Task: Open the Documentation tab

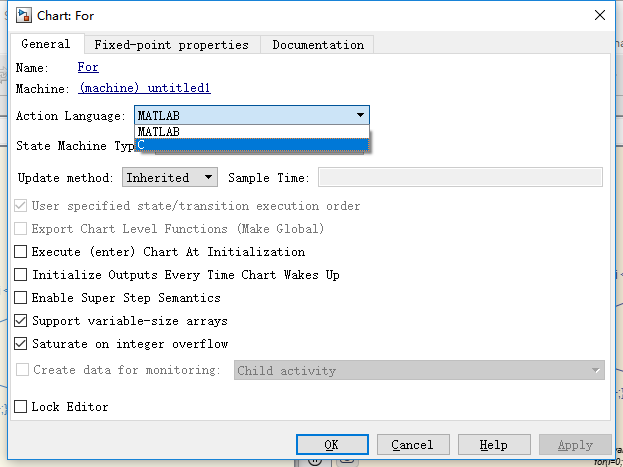Action: click(x=318, y=45)
